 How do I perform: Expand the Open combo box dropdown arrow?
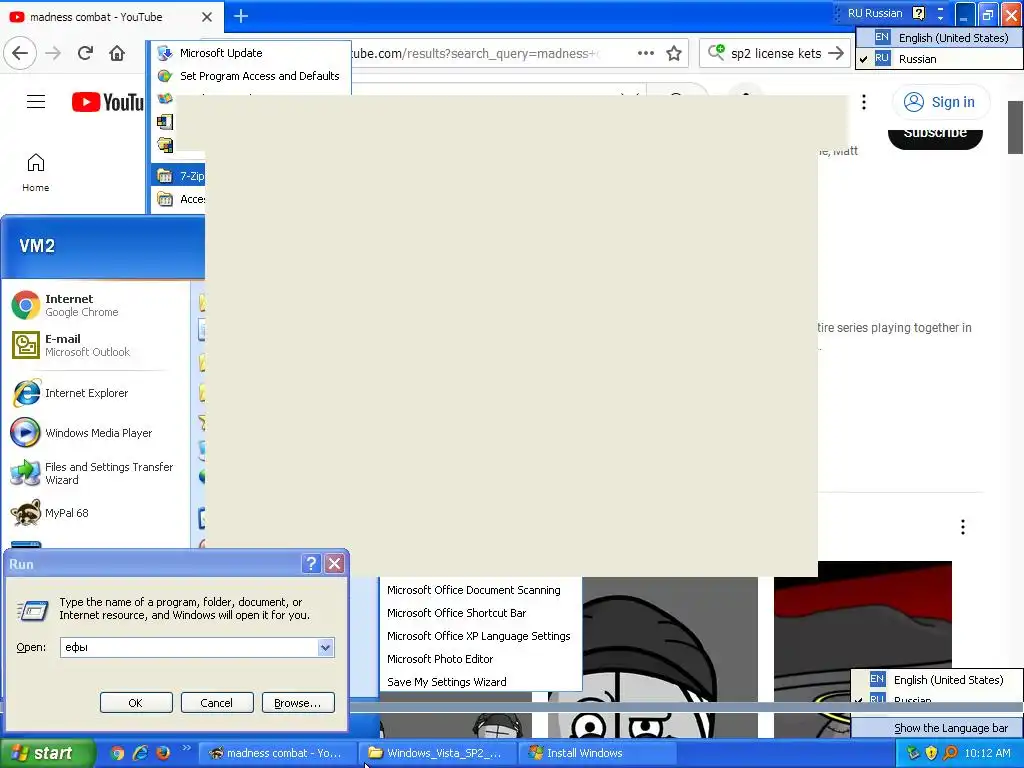click(325, 647)
